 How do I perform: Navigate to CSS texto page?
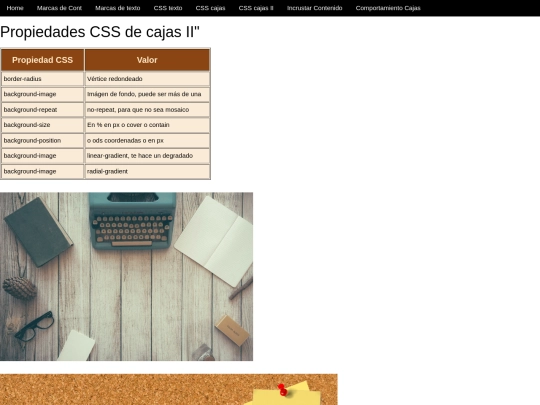tap(168, 8)
